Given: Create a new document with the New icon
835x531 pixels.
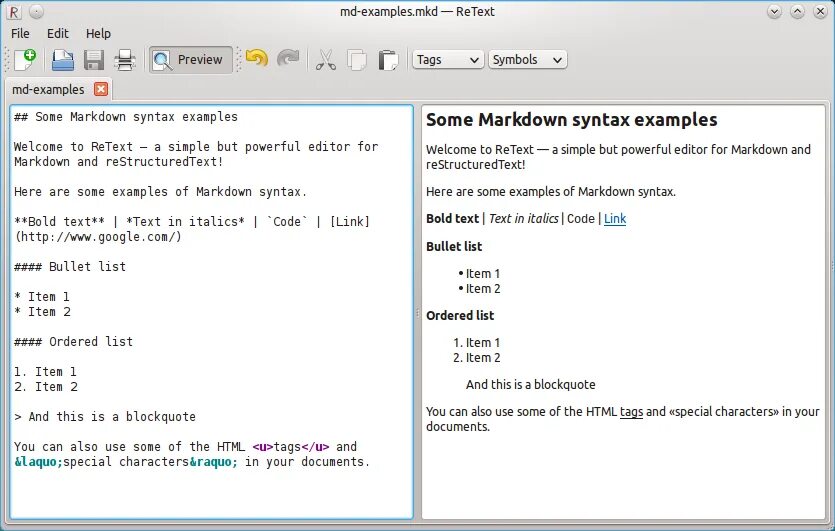Looking at the screenshot, I should pyautogui.click(x=24, y=59).
